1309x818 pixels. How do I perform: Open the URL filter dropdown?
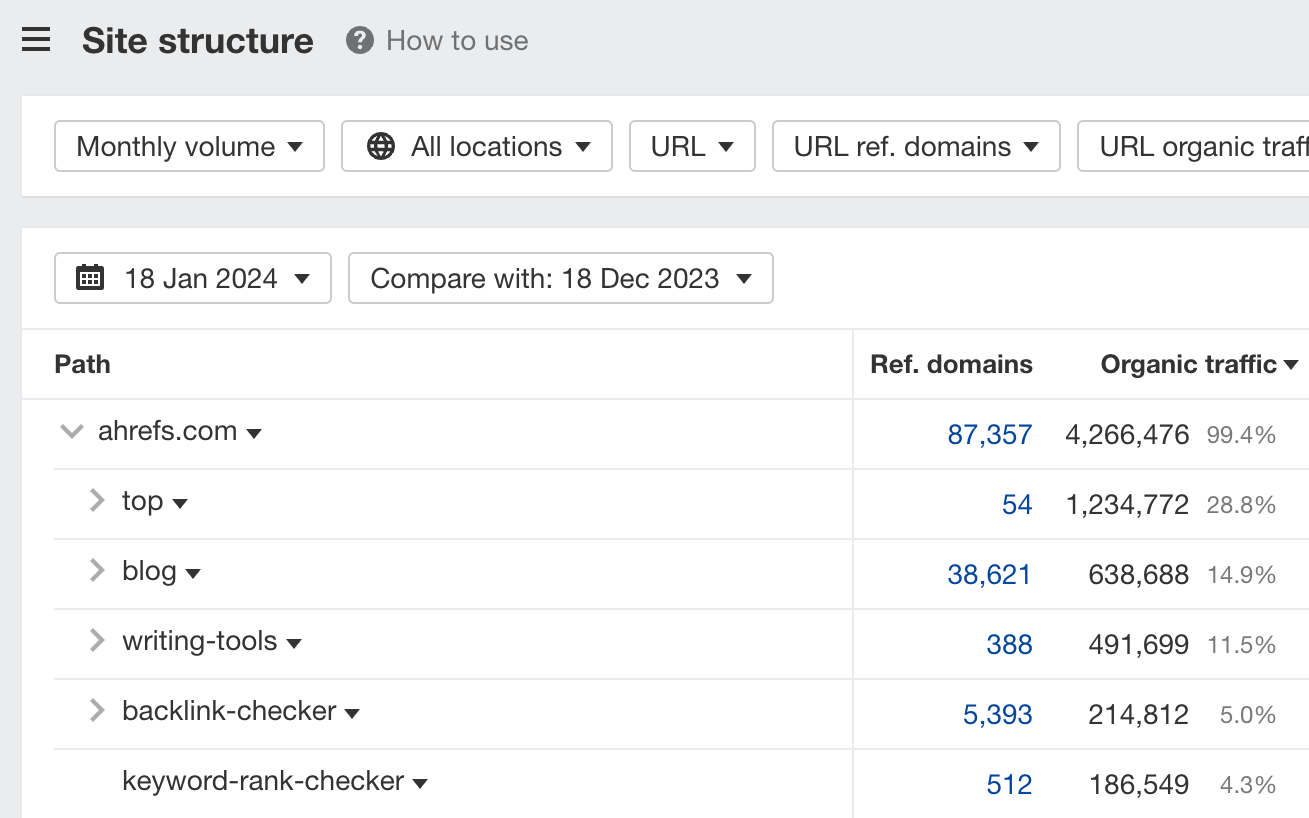click(692, 147)
